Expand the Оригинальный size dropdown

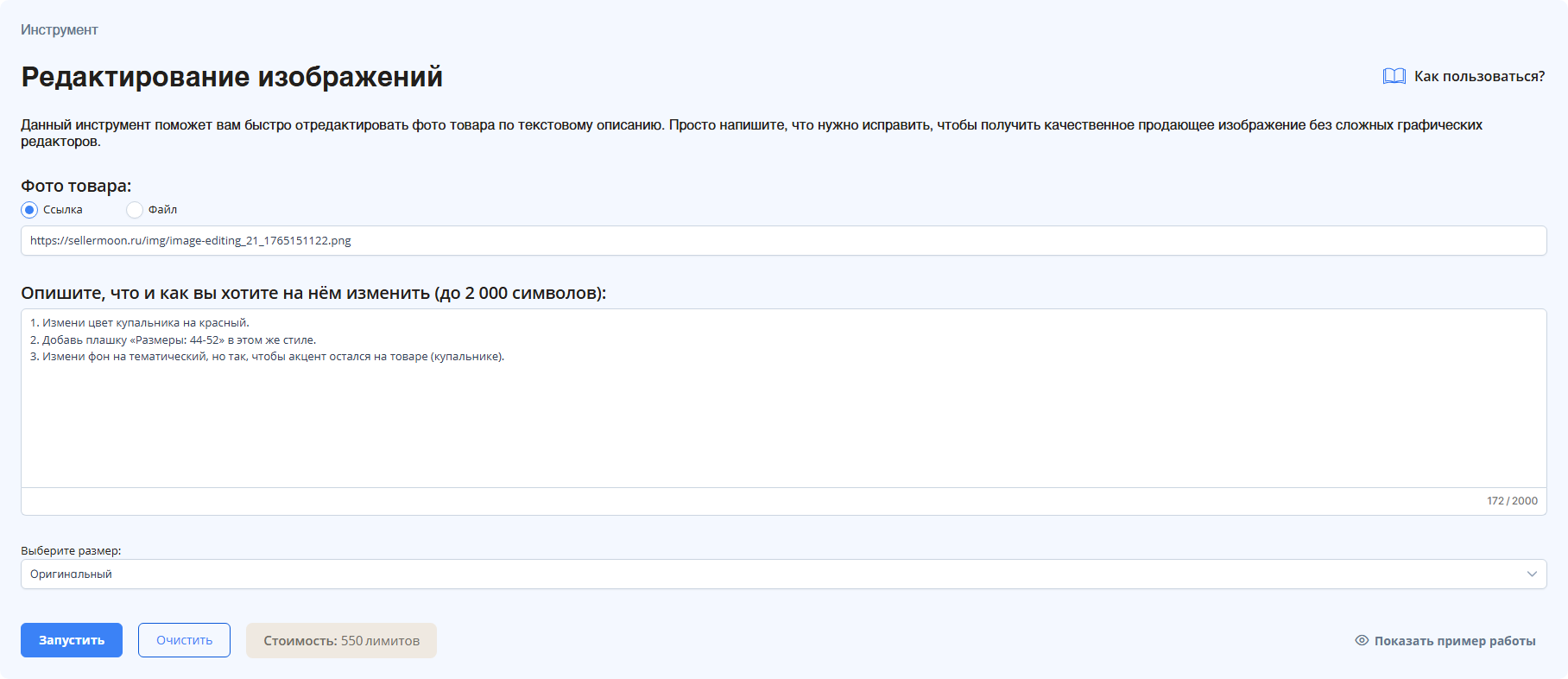777,574
